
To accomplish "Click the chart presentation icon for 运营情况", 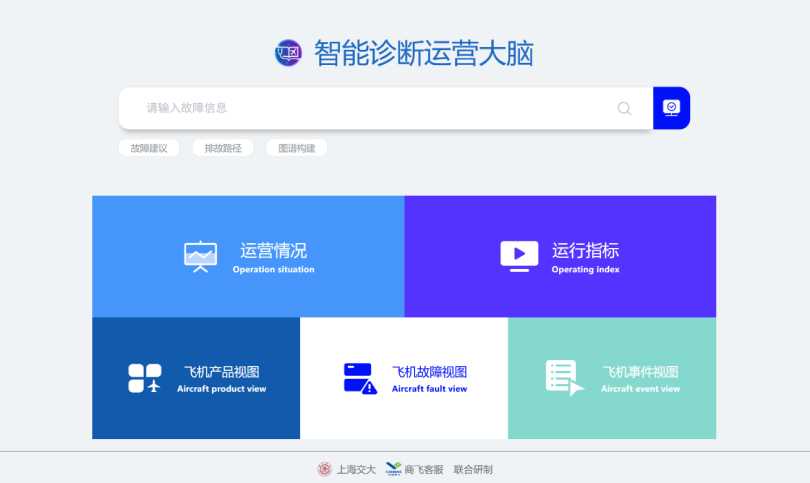I will [200, 256].
